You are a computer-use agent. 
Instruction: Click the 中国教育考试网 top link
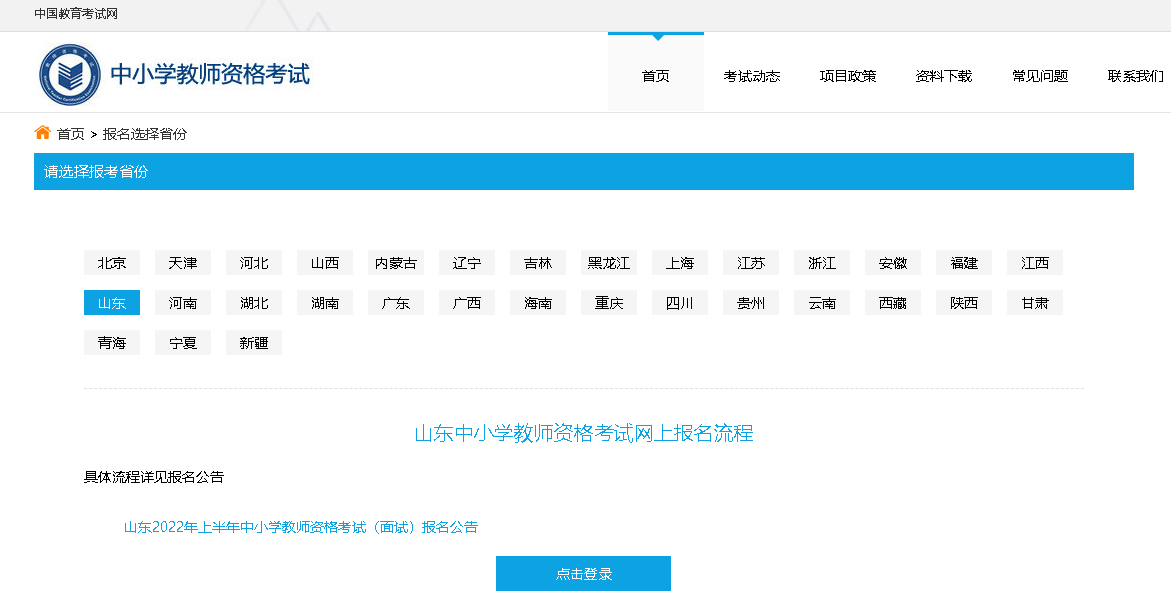coord(76,14)
